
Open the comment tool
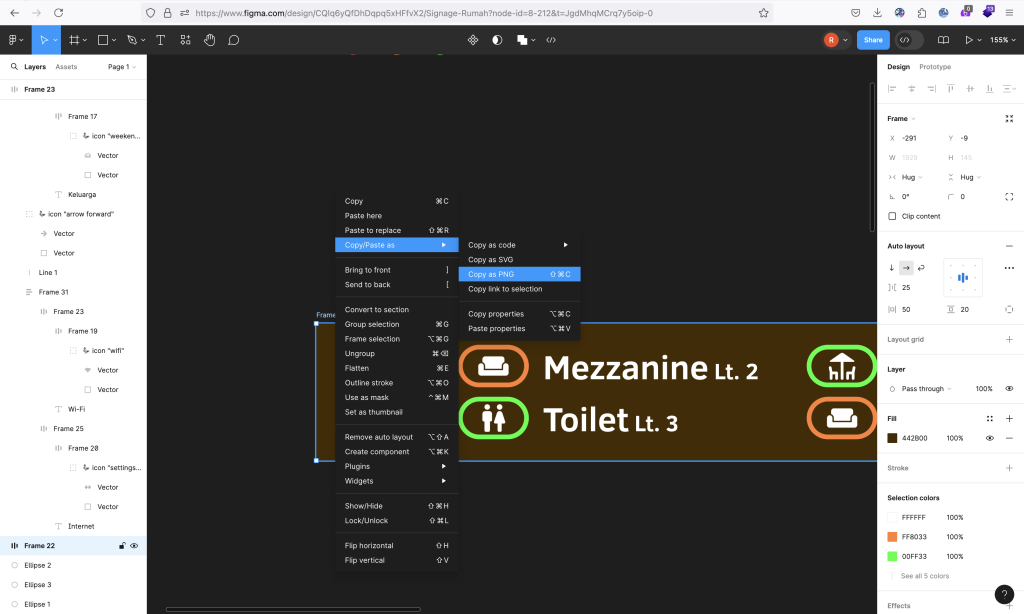(233, 40)
